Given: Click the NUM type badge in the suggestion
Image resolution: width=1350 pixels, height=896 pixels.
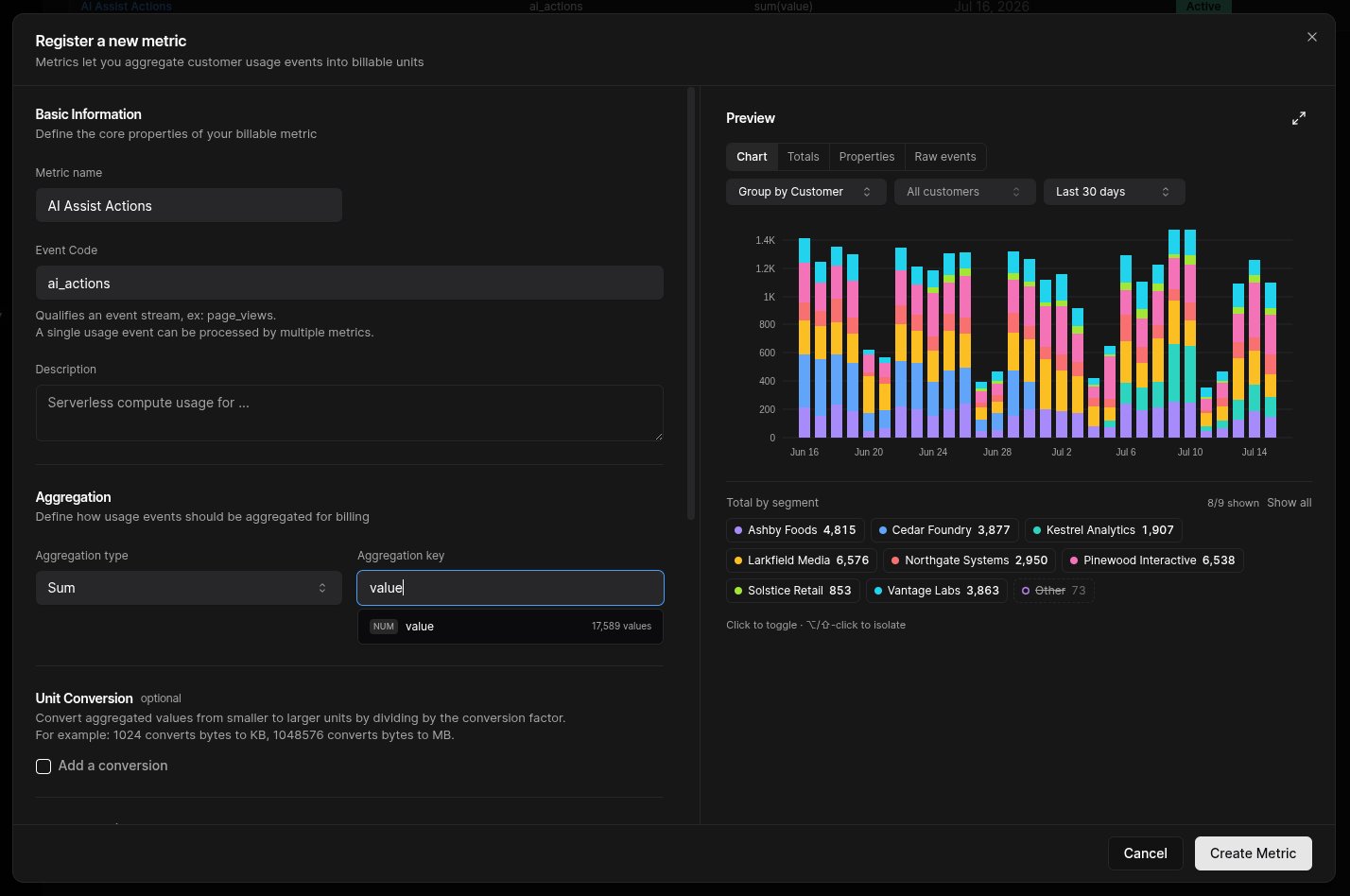Looking at the screenshot, I should click(384, 627).
